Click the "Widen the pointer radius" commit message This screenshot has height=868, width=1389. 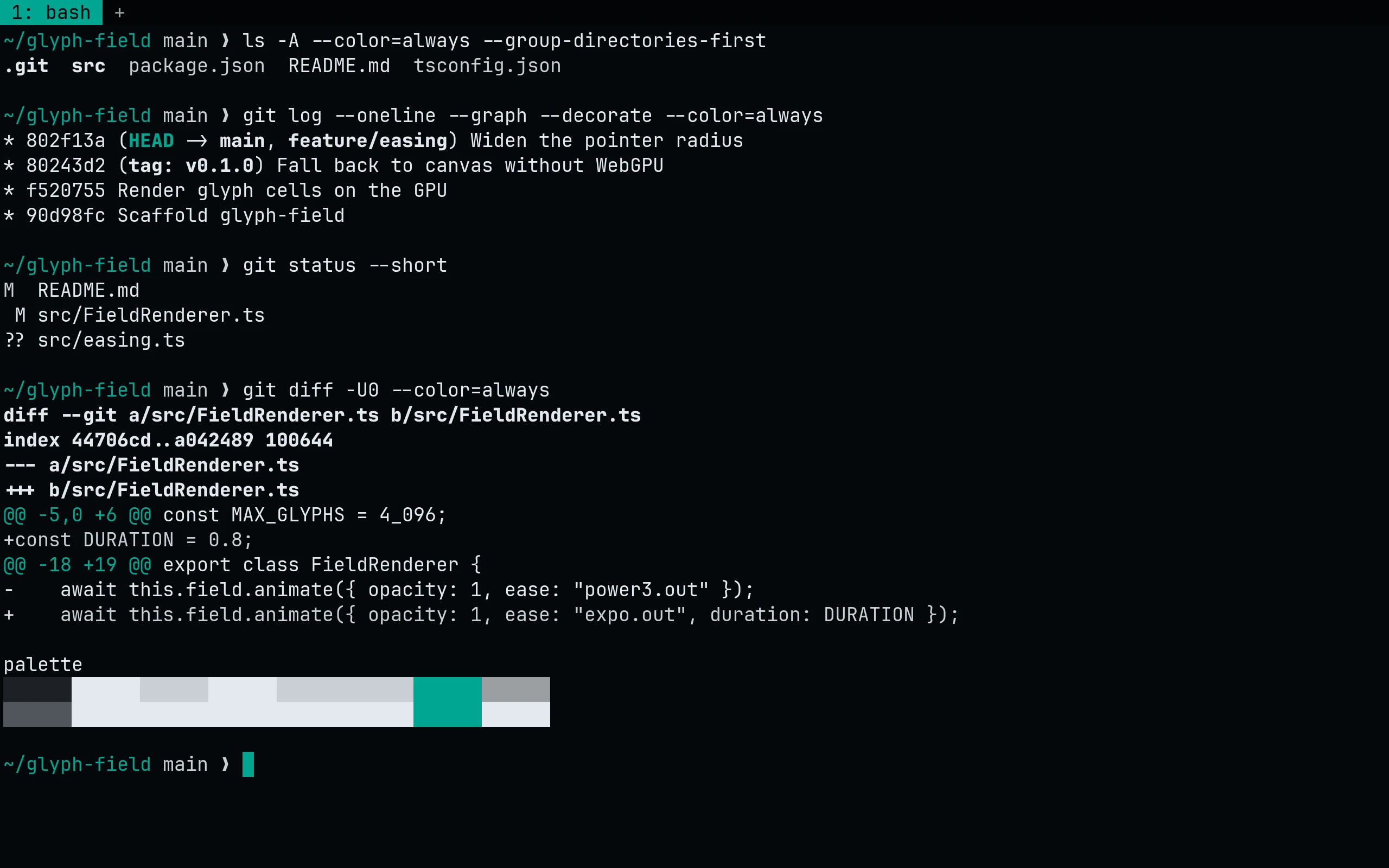point(607,141)
